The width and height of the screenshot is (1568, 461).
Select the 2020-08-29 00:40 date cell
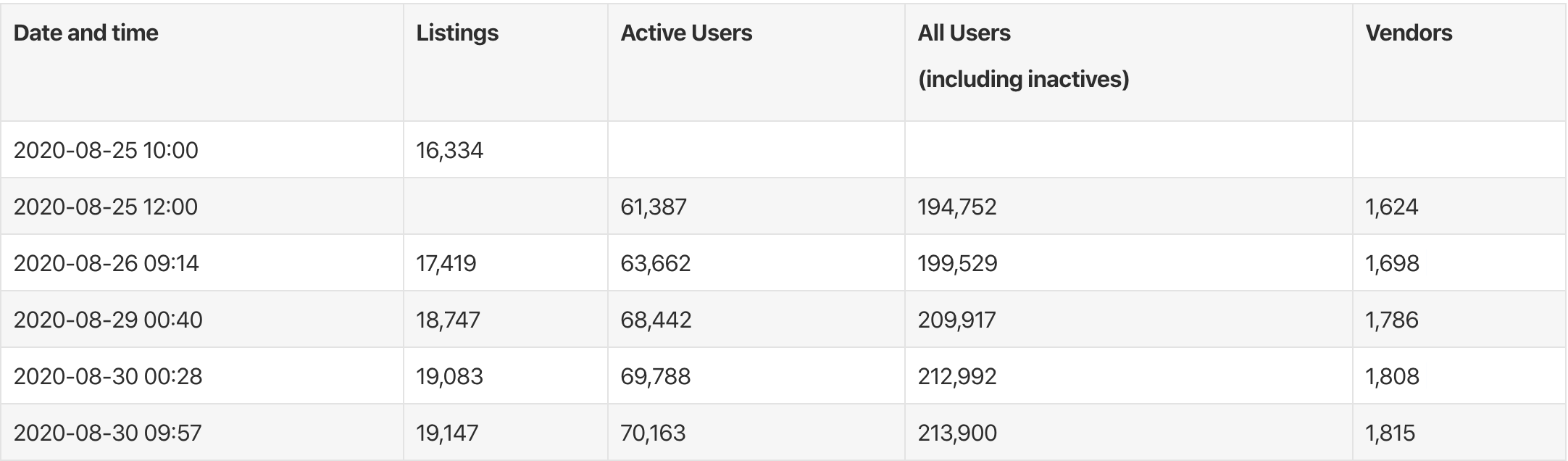click(x=108, y=320)
